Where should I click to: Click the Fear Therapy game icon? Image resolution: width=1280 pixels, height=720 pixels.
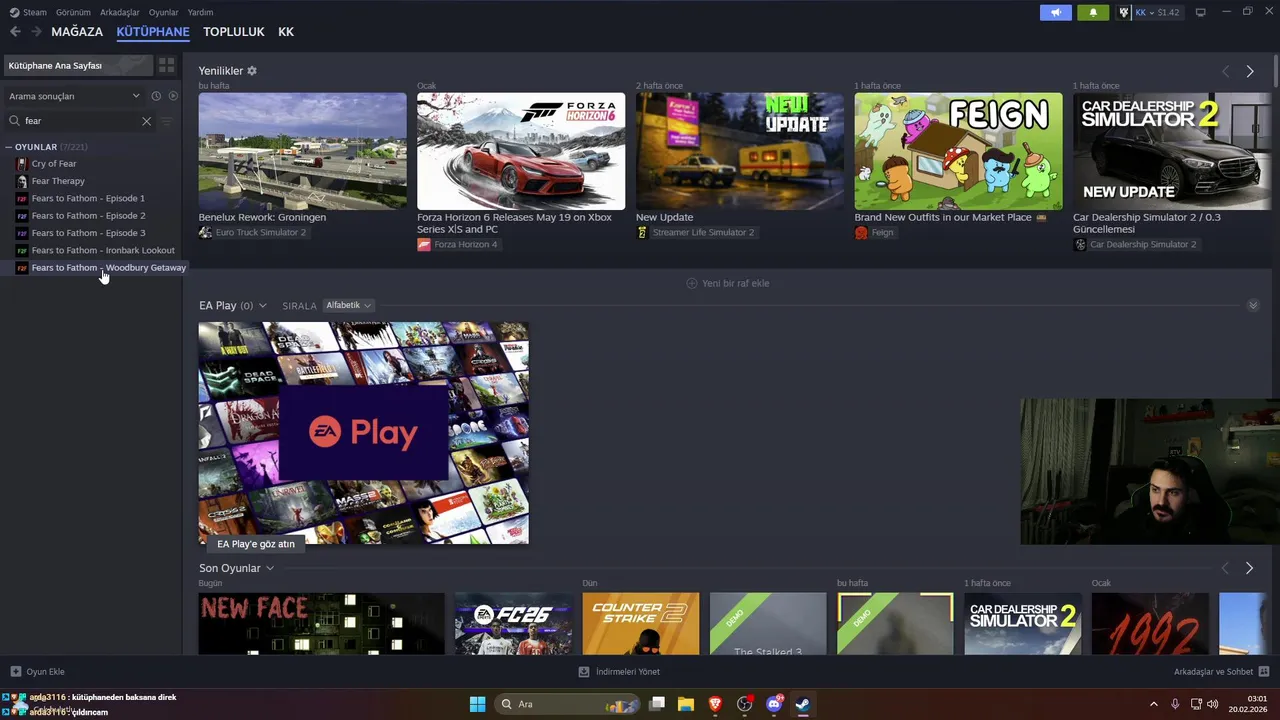click(x=22, y=181)
